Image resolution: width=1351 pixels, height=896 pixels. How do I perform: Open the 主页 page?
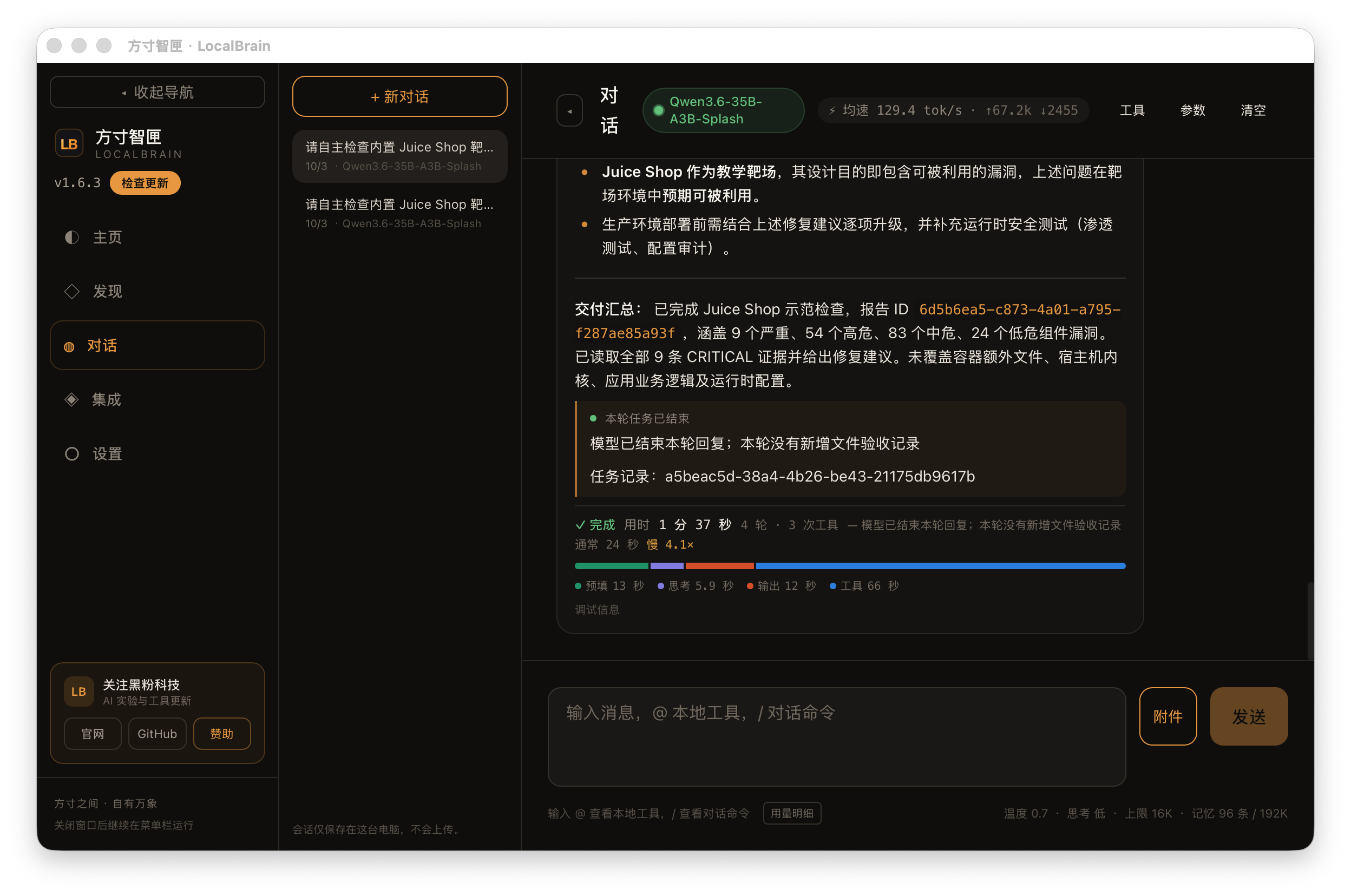(157, 237)
